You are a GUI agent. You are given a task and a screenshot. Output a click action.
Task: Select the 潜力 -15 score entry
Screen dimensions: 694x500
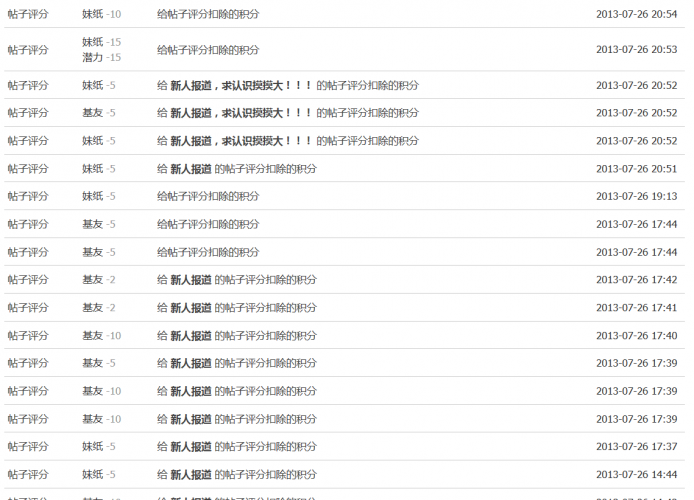pos(101,58)
